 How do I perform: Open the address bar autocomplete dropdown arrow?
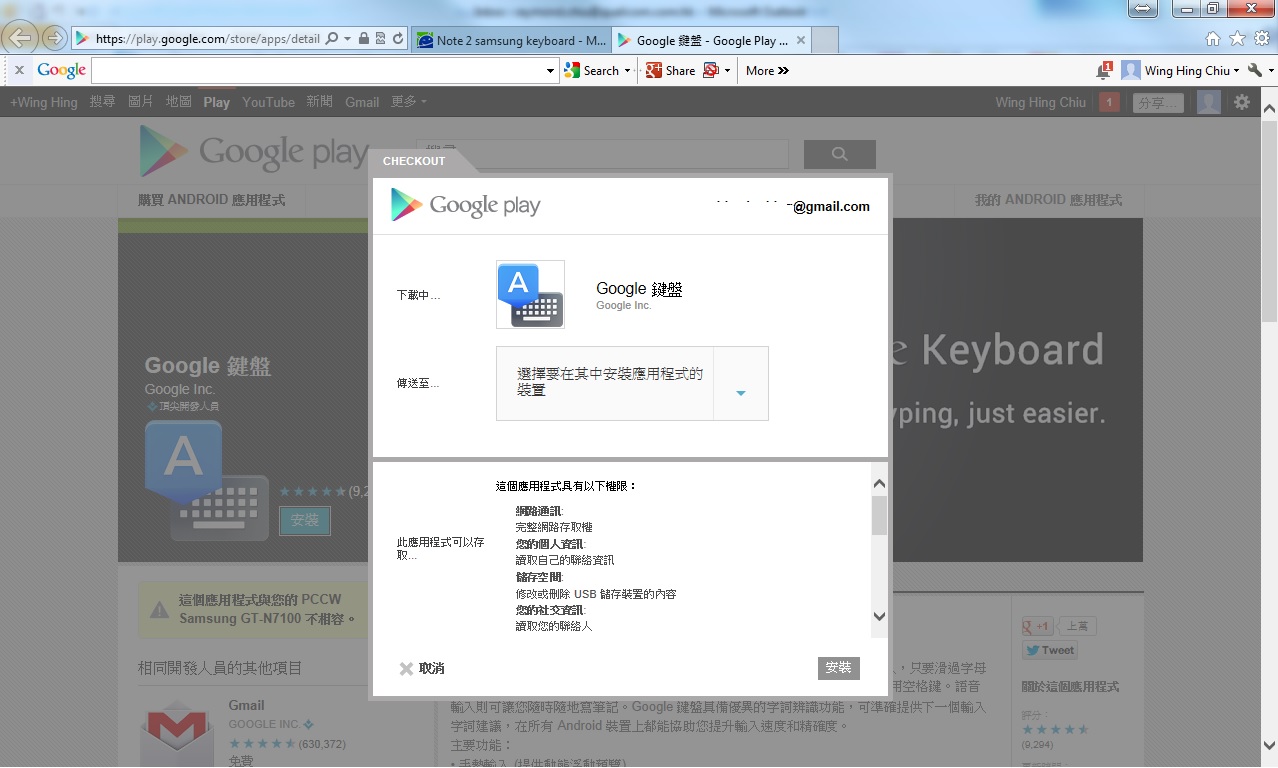(x=347, y=39)
